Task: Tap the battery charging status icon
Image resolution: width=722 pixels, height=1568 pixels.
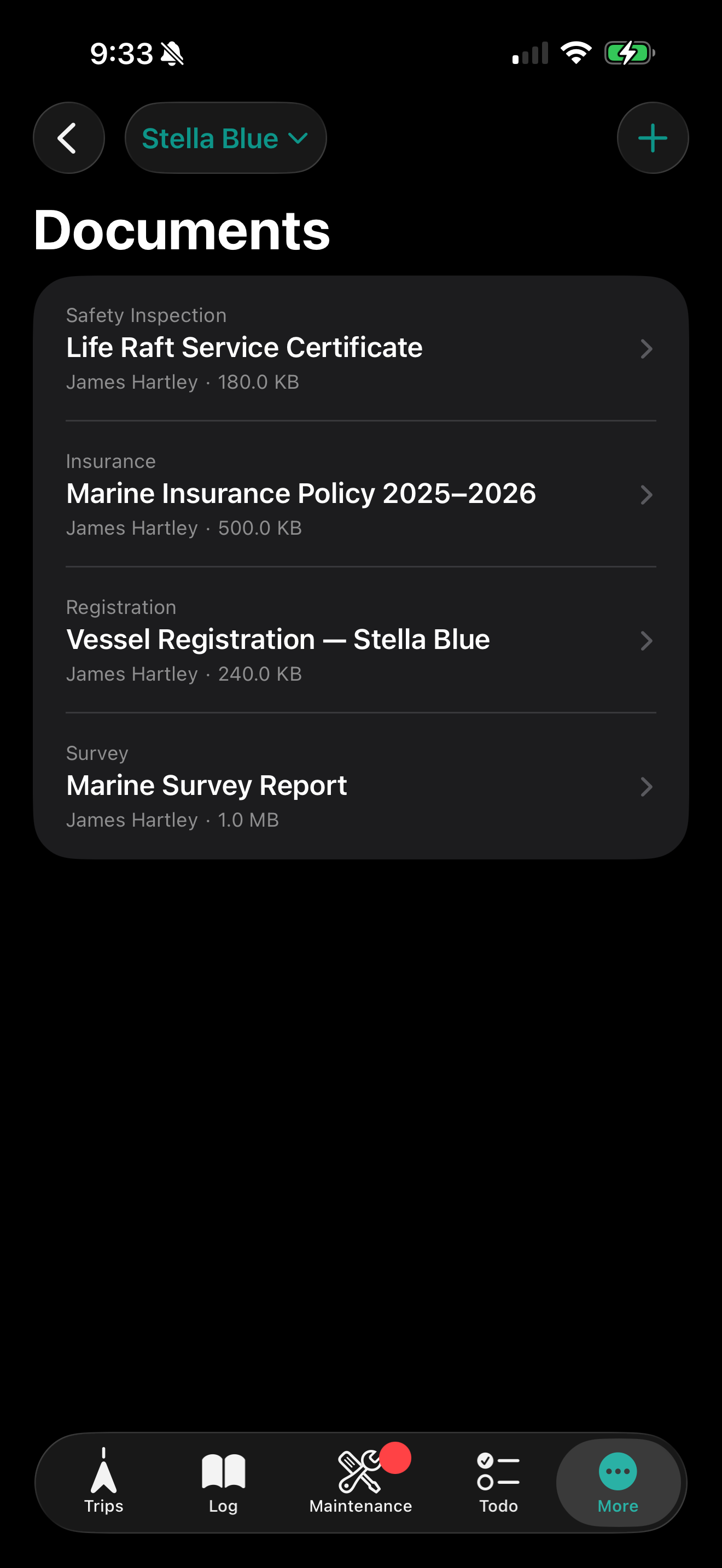Action: pyautogui.click(x=630, y=53)
